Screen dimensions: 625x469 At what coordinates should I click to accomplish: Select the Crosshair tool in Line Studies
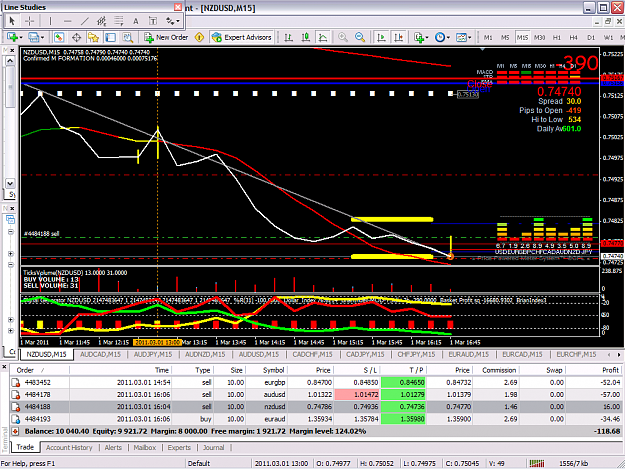(x=29, y=21)
